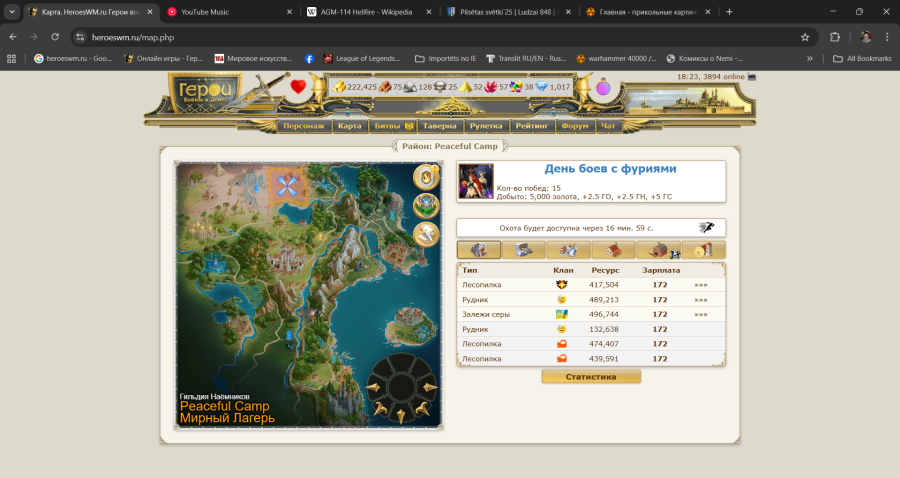This screenshot has width=900, height=478.
Task: Switch to the forge processing buildings tab
Action: tap(523, 250)
